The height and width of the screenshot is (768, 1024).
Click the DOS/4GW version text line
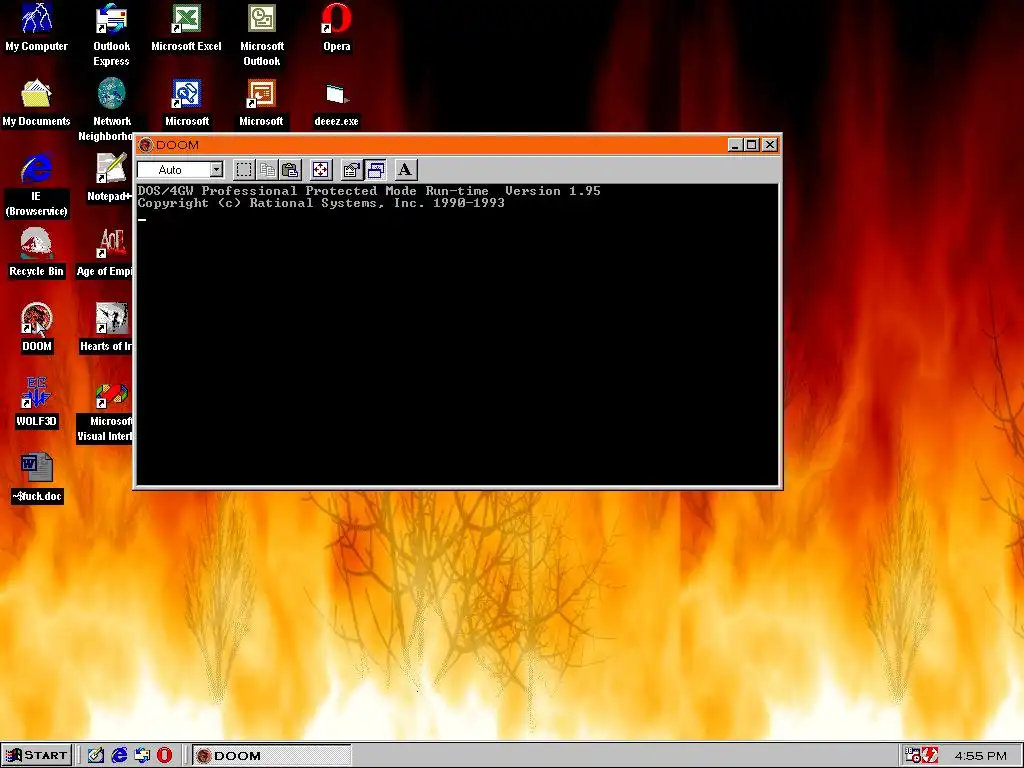pos(369,191)
